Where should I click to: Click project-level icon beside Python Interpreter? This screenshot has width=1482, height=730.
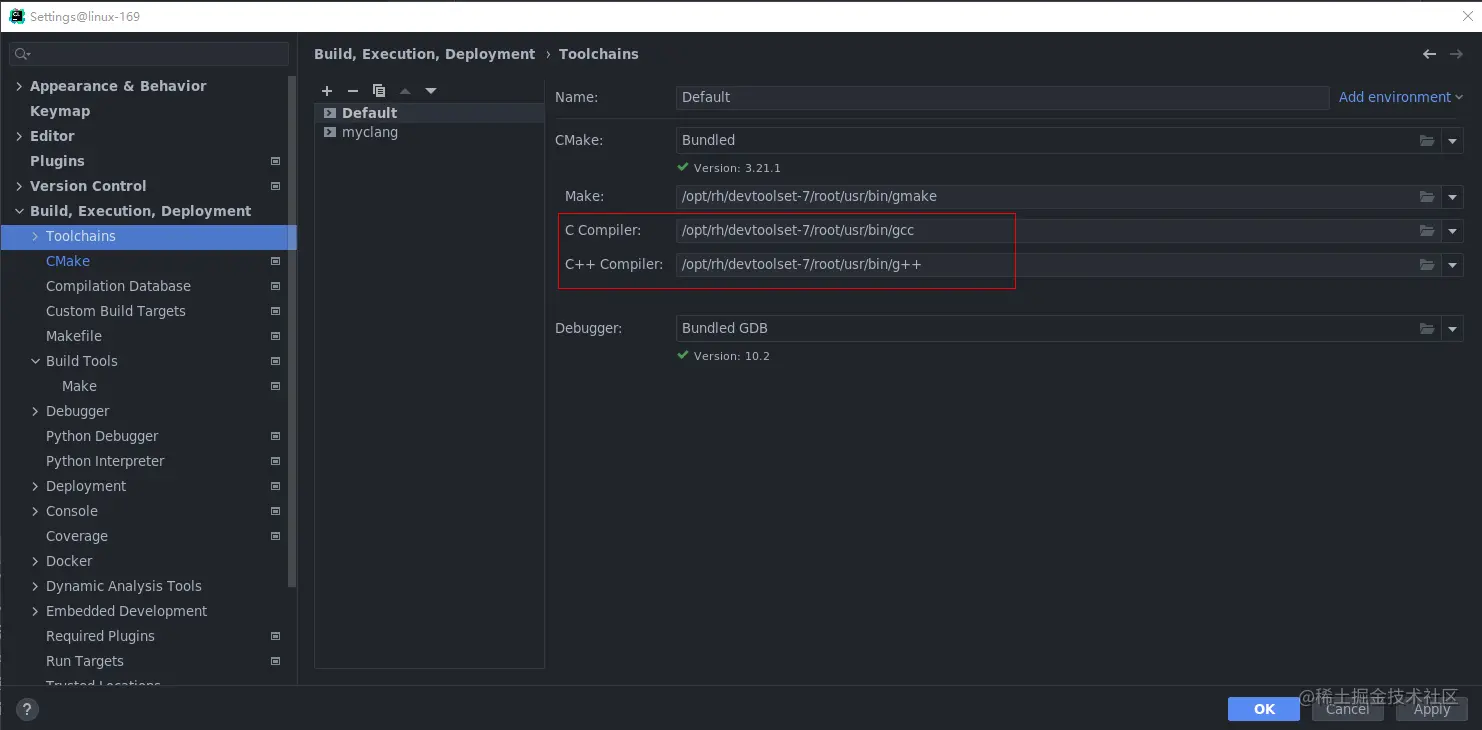(276, 461)
